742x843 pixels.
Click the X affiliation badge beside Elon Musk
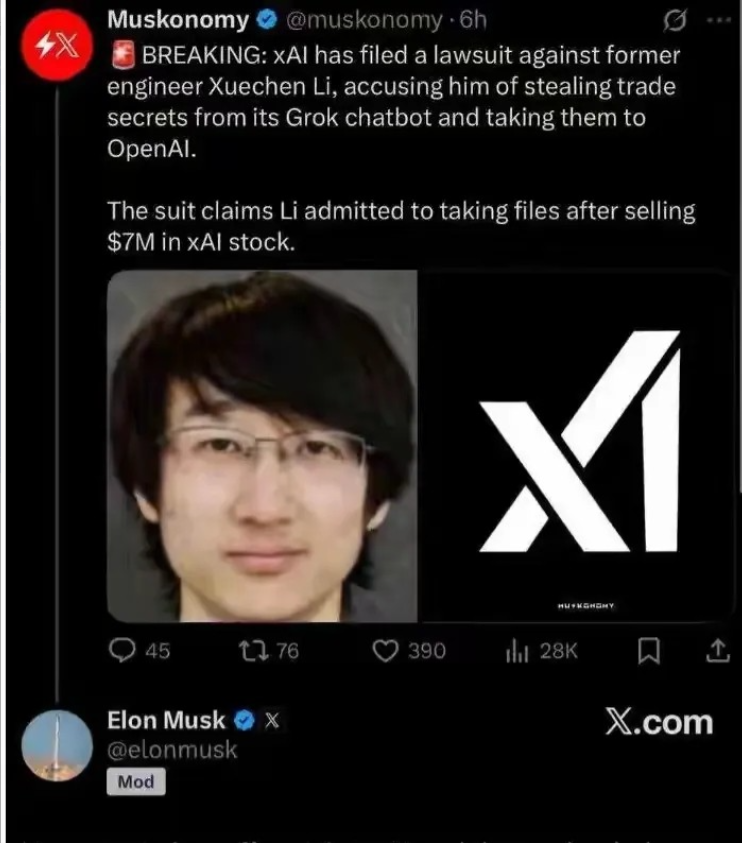coord(272,720)
